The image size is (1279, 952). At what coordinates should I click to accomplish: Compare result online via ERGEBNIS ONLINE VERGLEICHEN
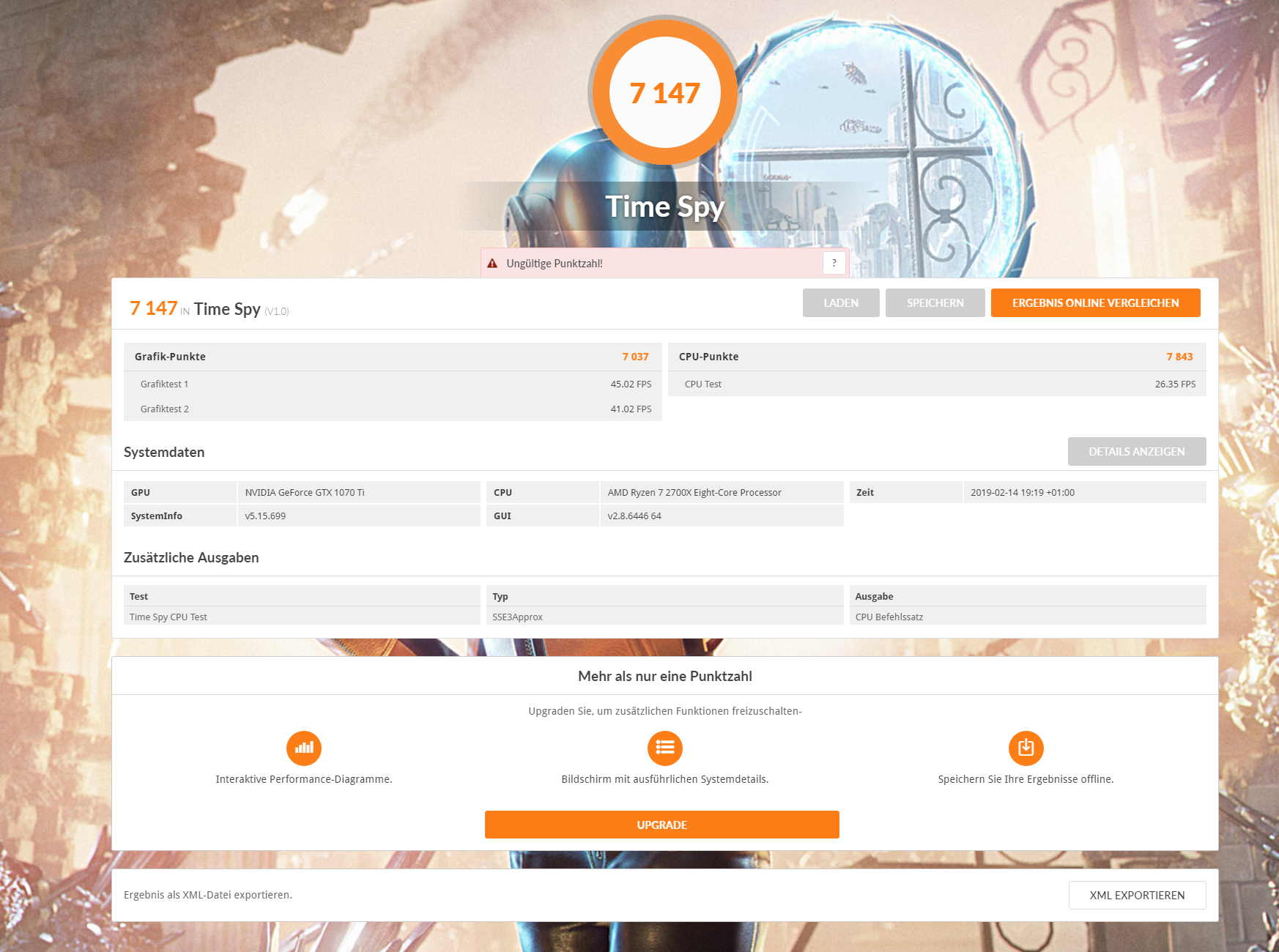click(x=1095, y=303)
